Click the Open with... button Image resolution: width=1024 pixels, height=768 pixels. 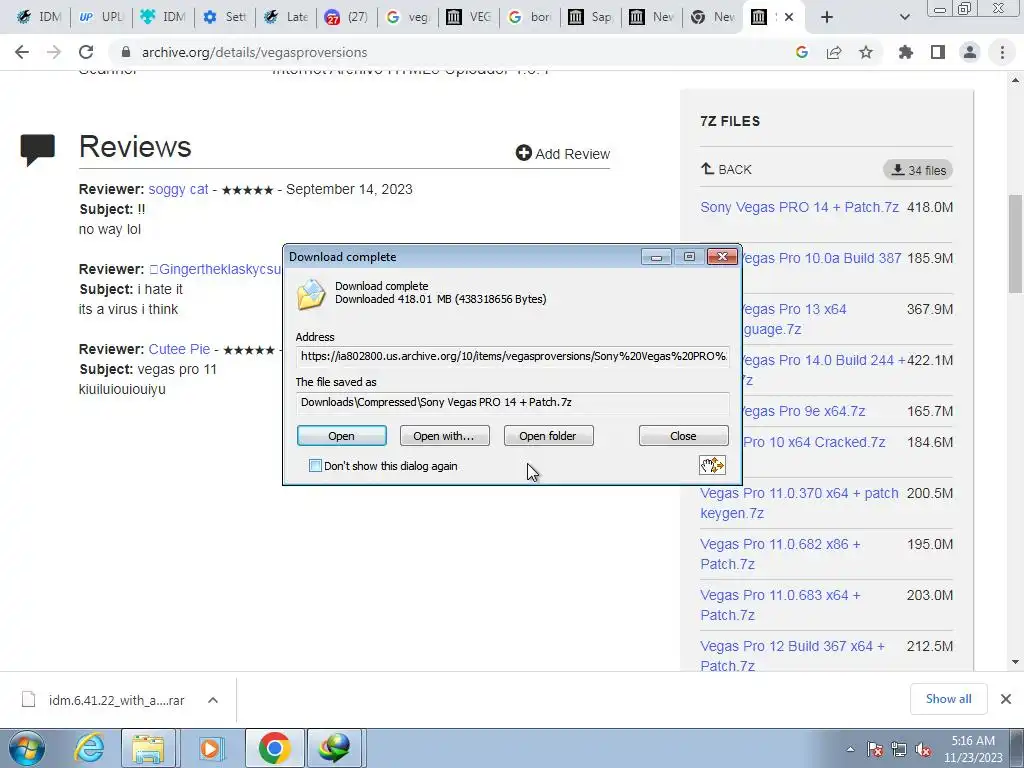pos(444,436)
